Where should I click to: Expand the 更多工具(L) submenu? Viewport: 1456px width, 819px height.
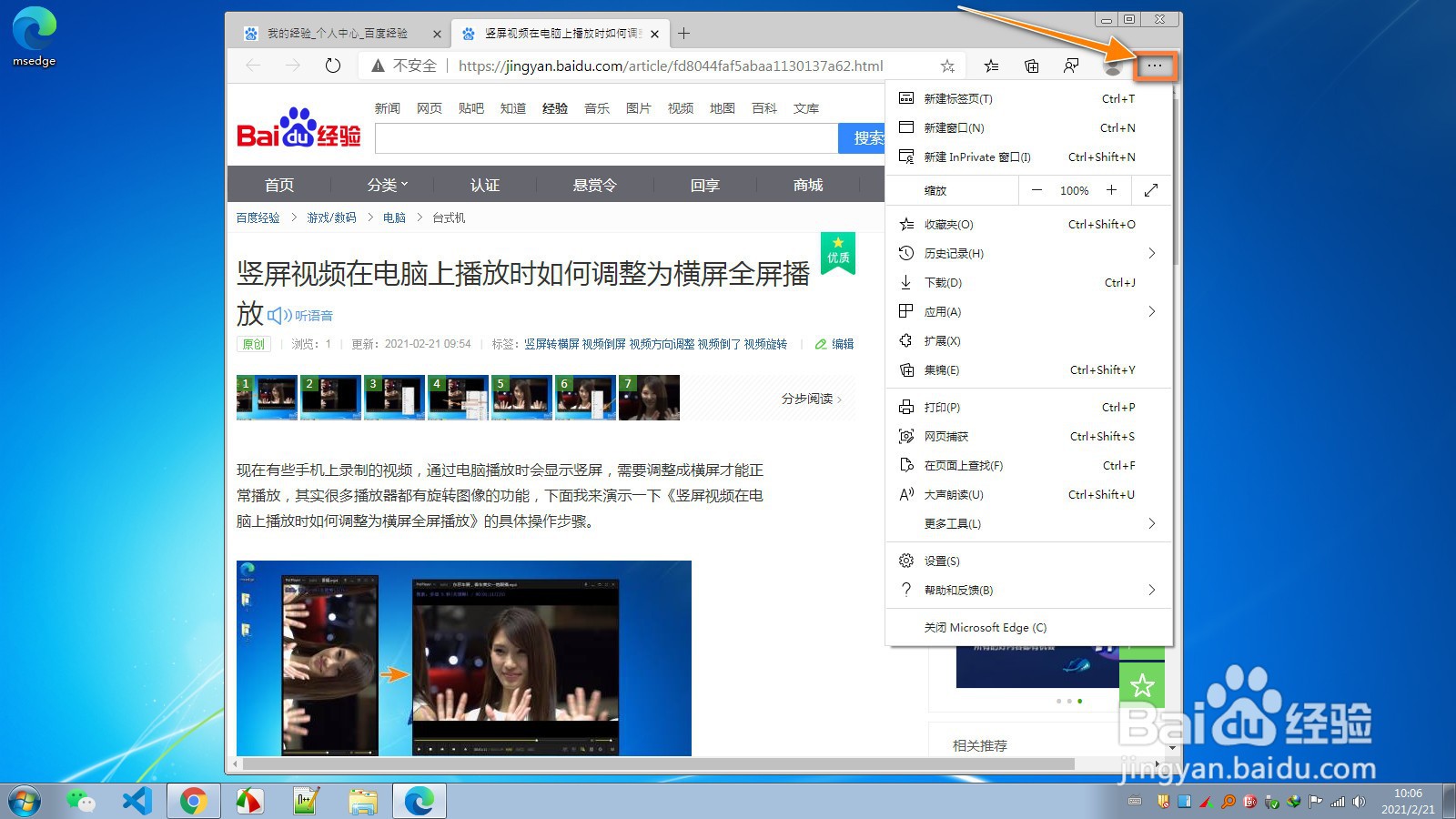[x=1028, y=523]
